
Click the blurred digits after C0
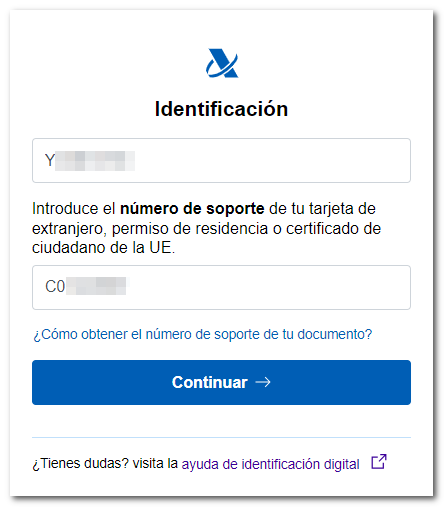click(x=96, y=286)
